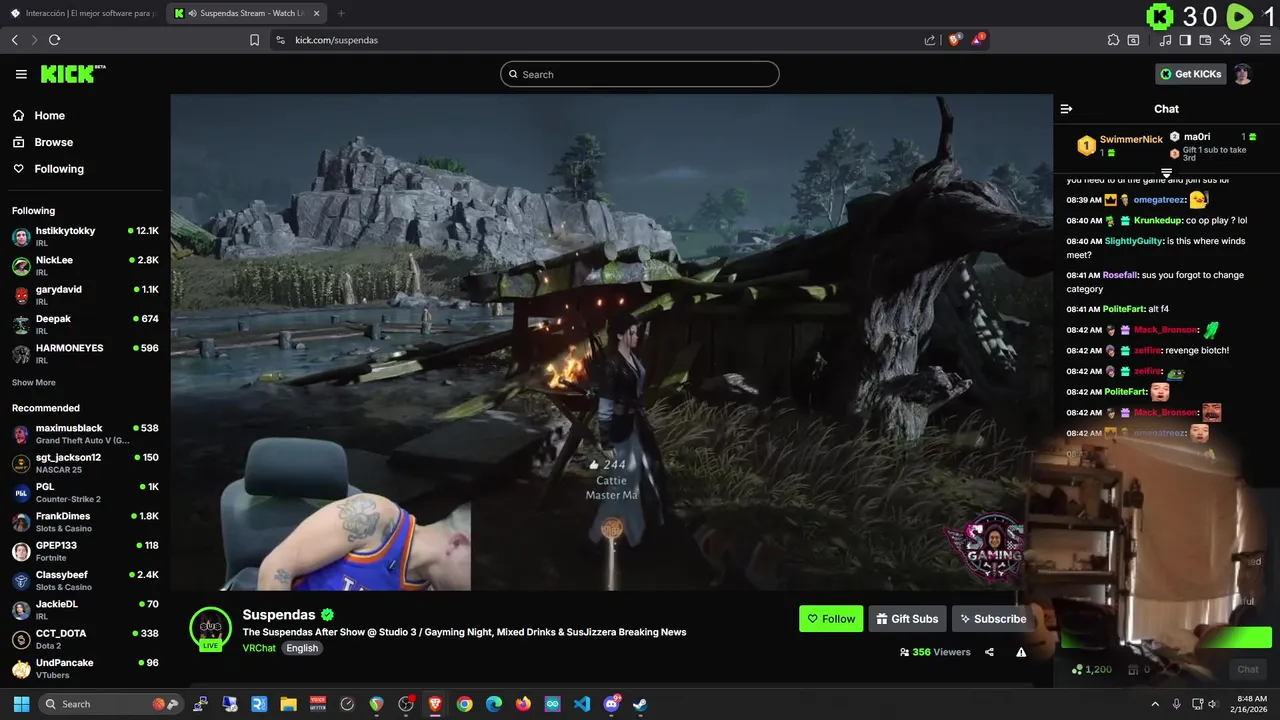Click ma0ri on gift leaderboard
This screenshot has width=1280, height=720.
(x=1196, y=137)
